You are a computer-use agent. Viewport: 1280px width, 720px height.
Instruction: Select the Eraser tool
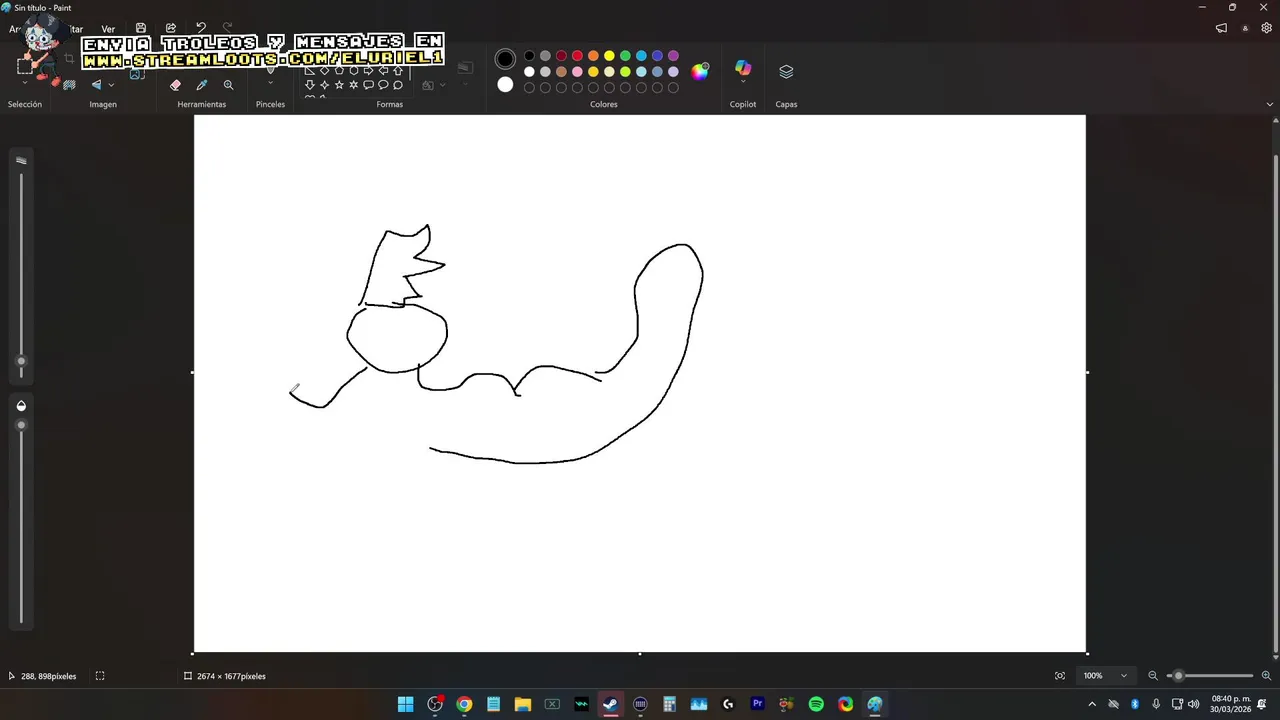tap(176, 85)
